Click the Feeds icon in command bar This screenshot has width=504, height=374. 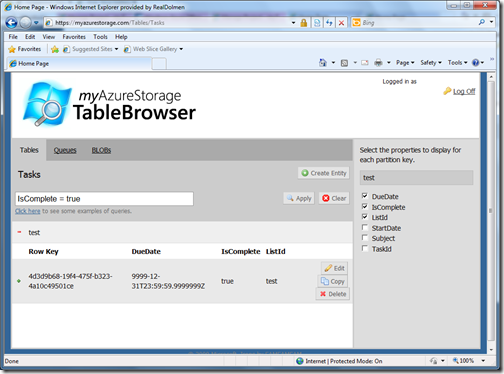[344, 63]
